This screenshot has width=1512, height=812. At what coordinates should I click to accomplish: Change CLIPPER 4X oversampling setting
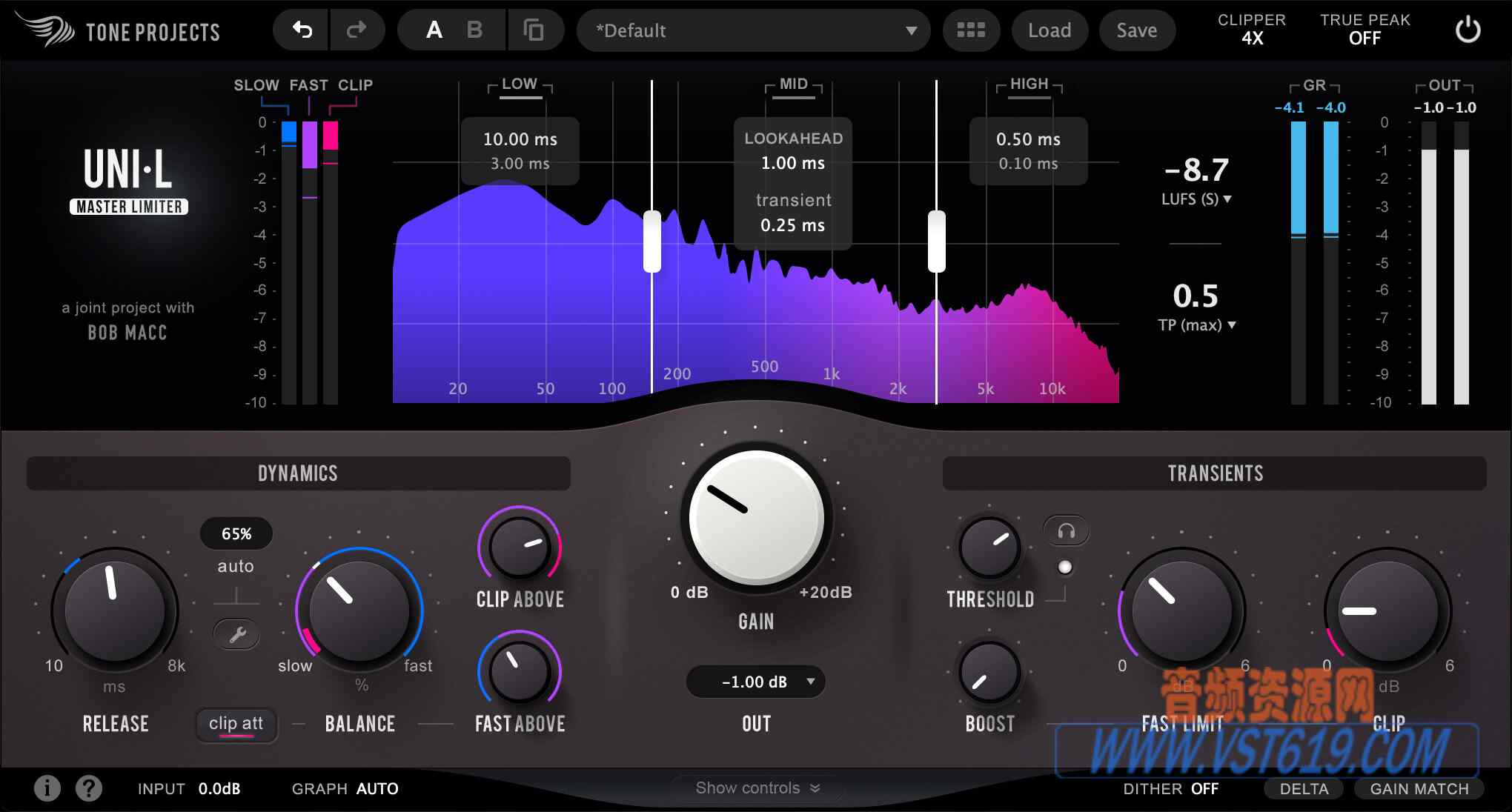[1252, 29]
